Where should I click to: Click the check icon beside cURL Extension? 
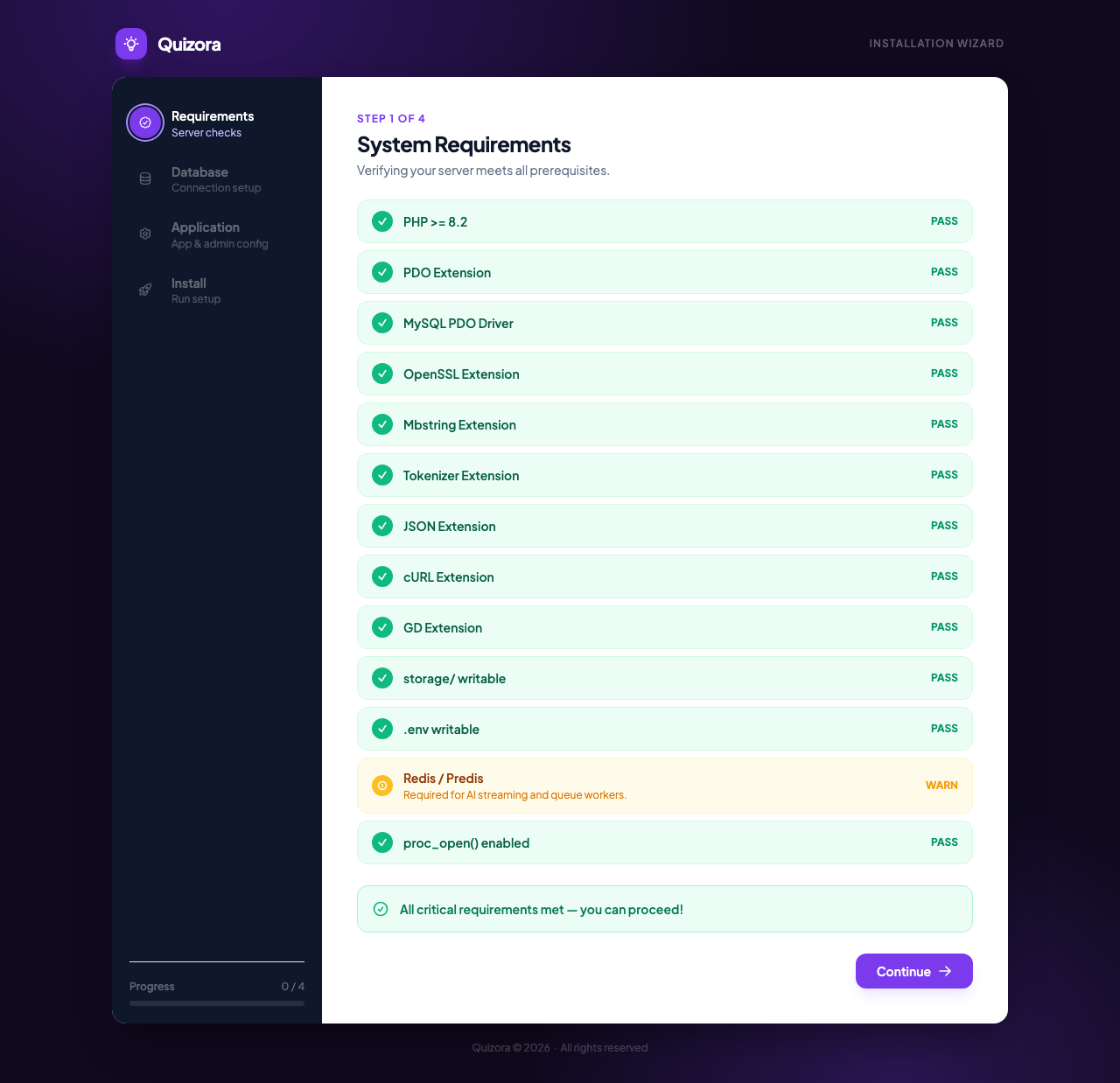point(382,576)
